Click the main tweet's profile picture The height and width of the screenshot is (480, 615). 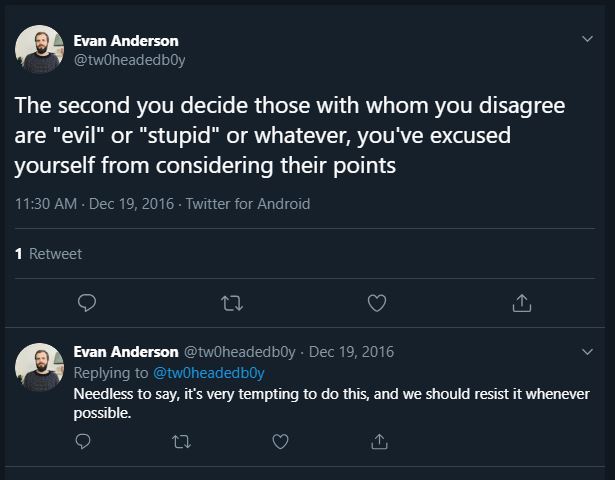40,49
